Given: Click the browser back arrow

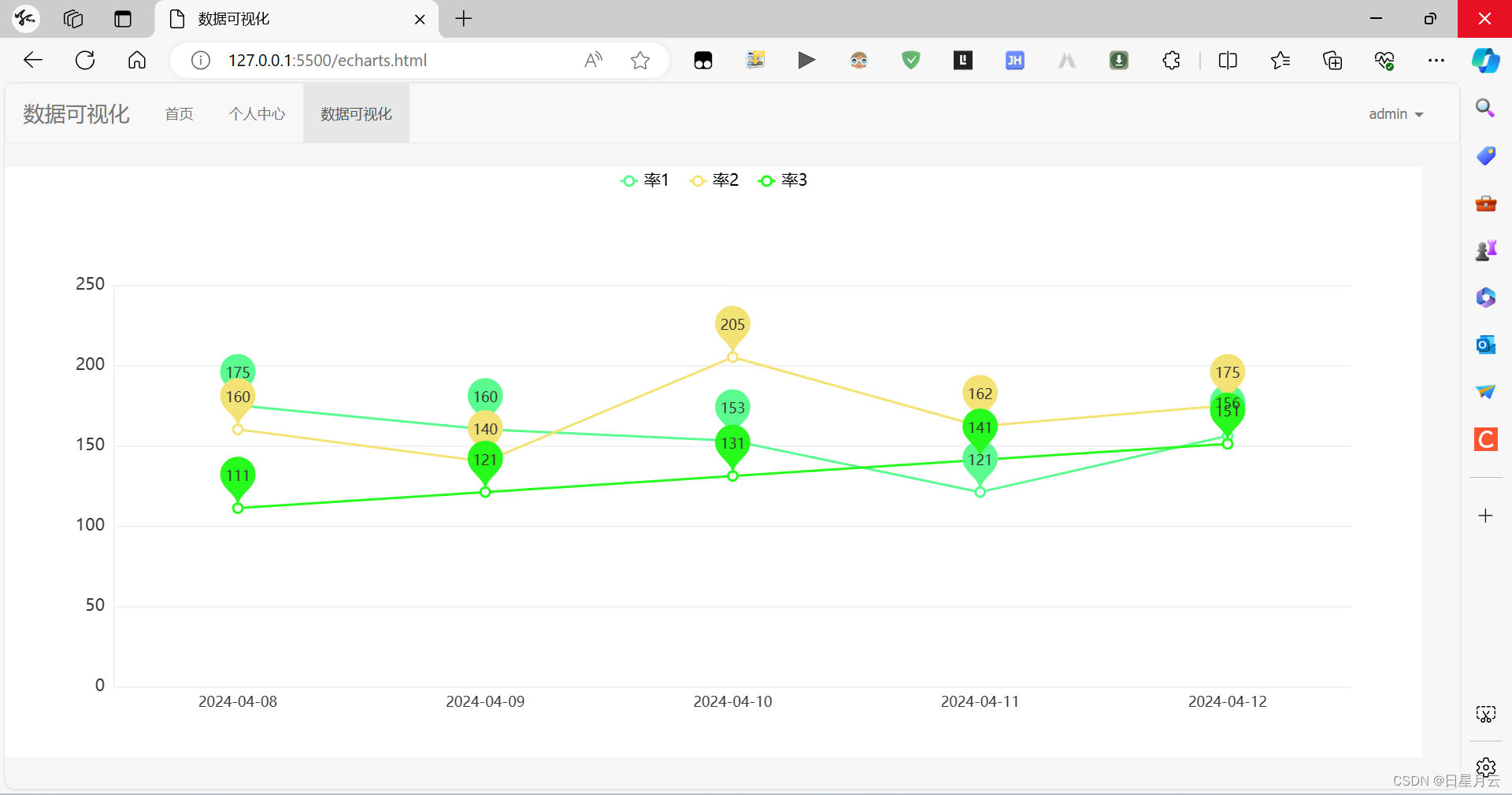Looking at the screenshot, I should 33,60.
